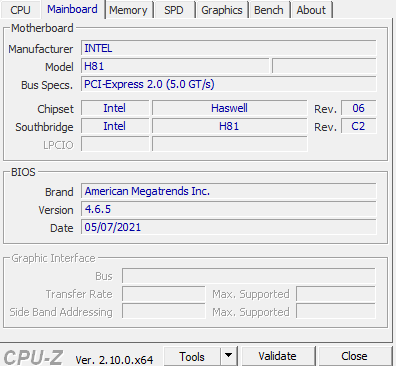Click the Chipset revision 06 field

(x=359, y=108)
